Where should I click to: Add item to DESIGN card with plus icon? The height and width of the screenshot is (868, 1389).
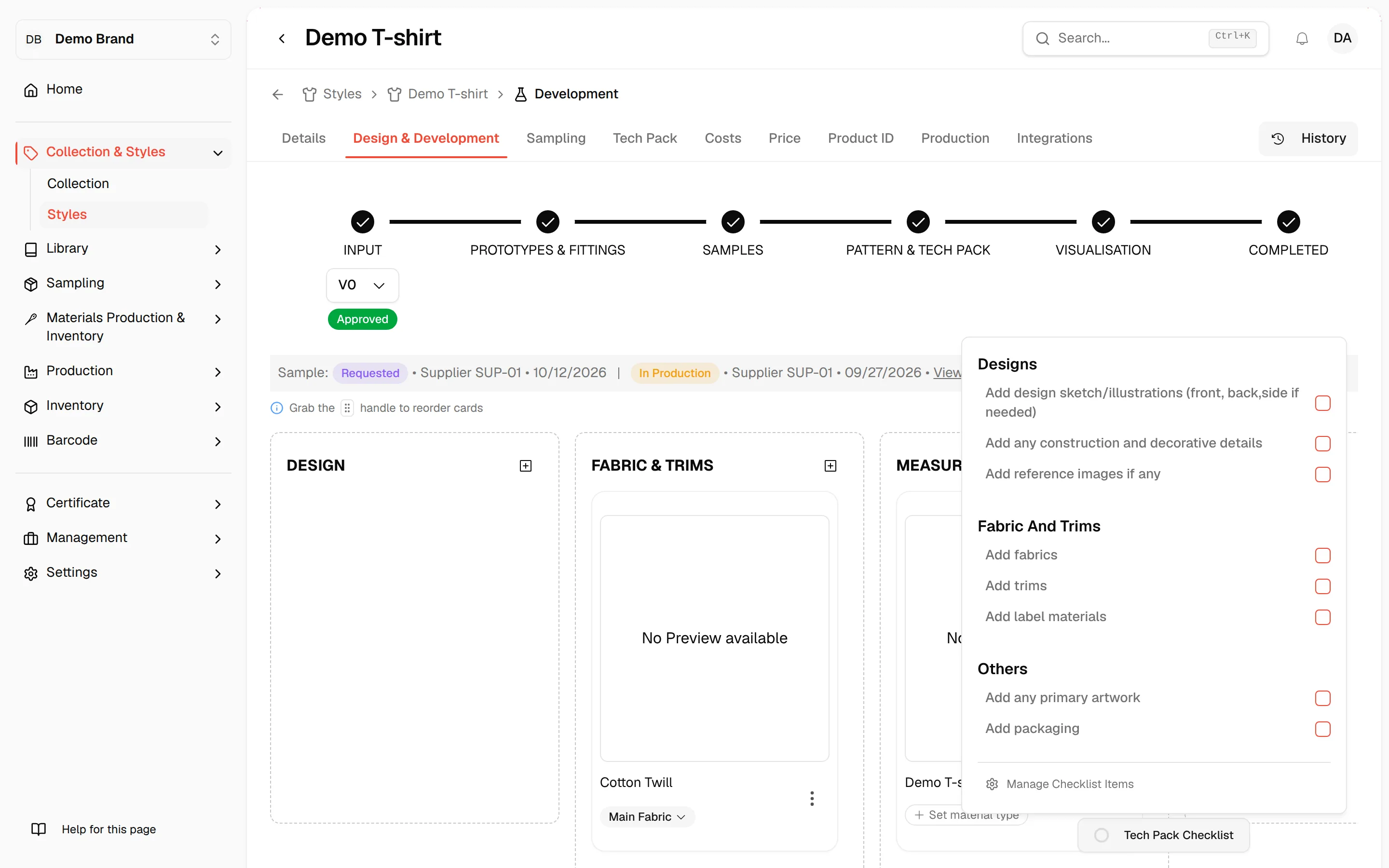[x=526, y=465]
